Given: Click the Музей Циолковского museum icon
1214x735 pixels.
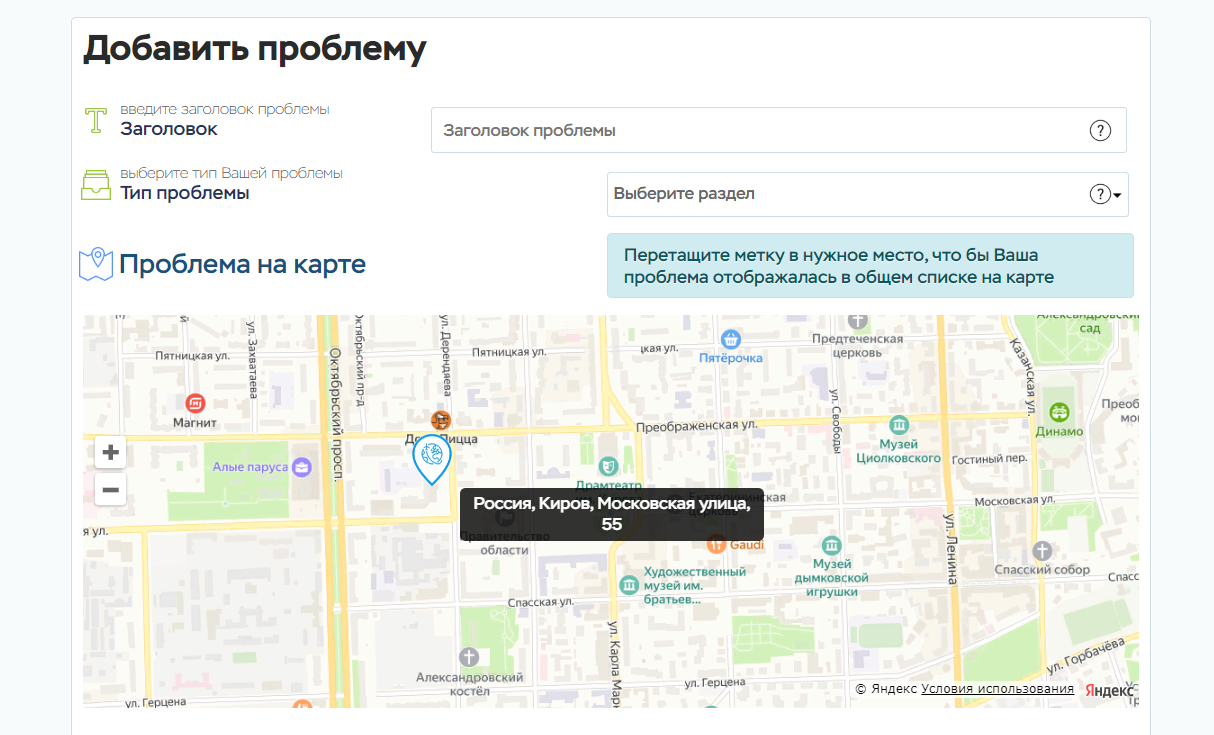Looking at the screenshot, I should coord(898,423).
